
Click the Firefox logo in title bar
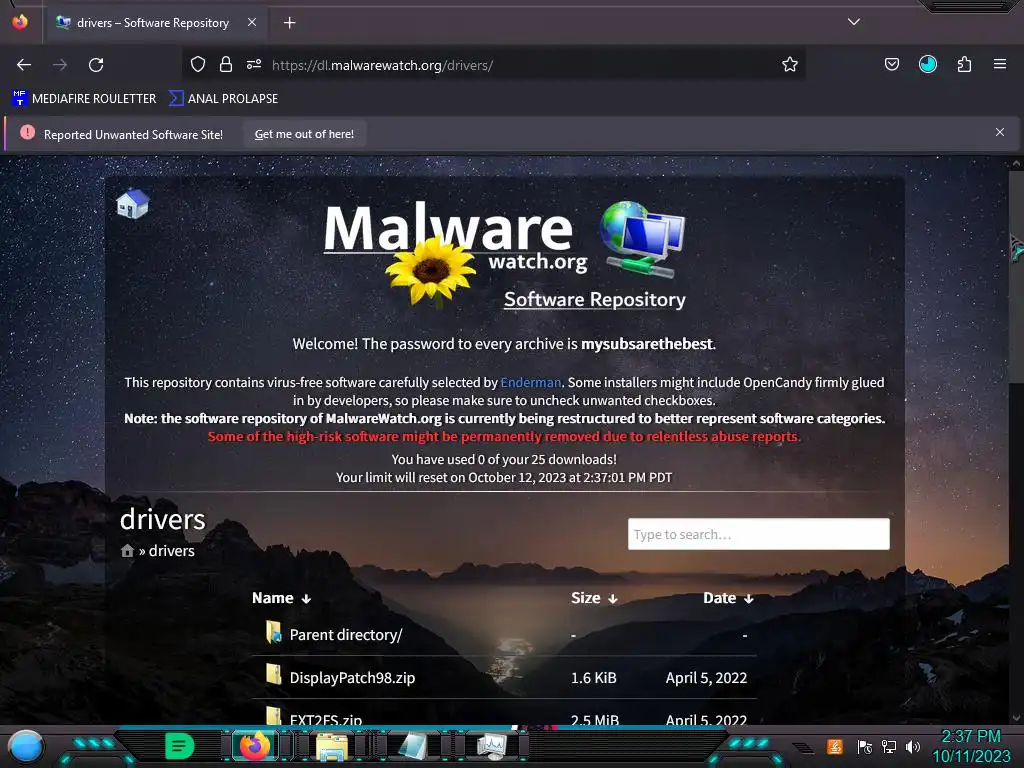(20, 22)
